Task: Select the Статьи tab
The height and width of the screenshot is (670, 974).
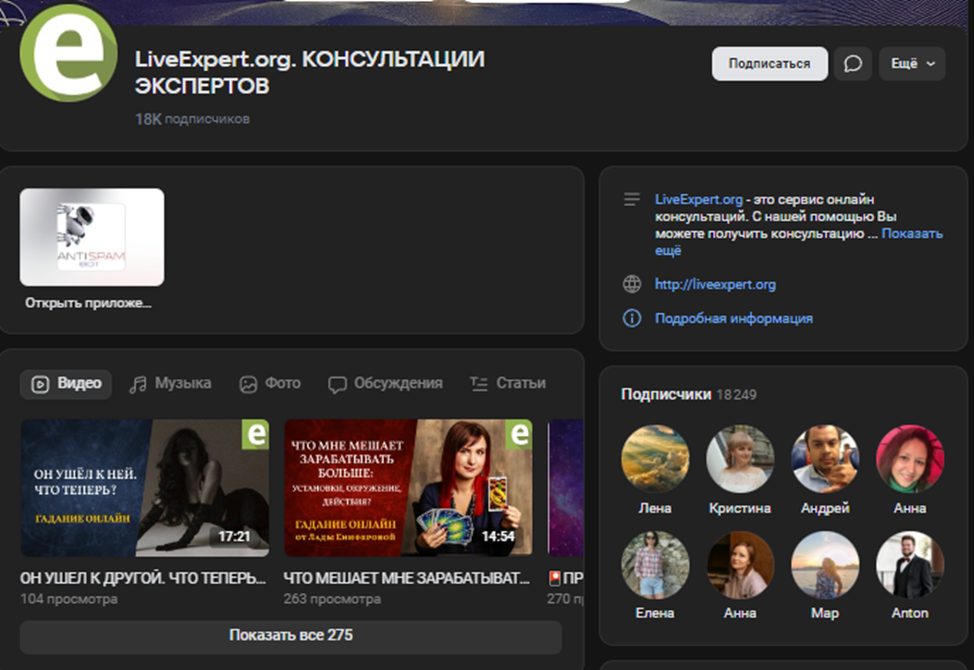Action: [508, 383]
